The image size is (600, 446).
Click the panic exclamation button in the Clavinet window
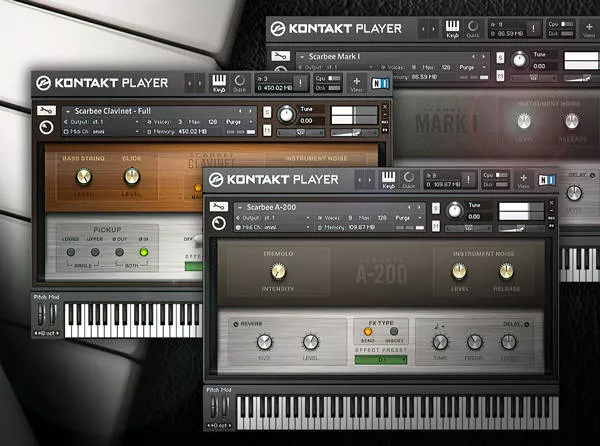click(300, 83)
